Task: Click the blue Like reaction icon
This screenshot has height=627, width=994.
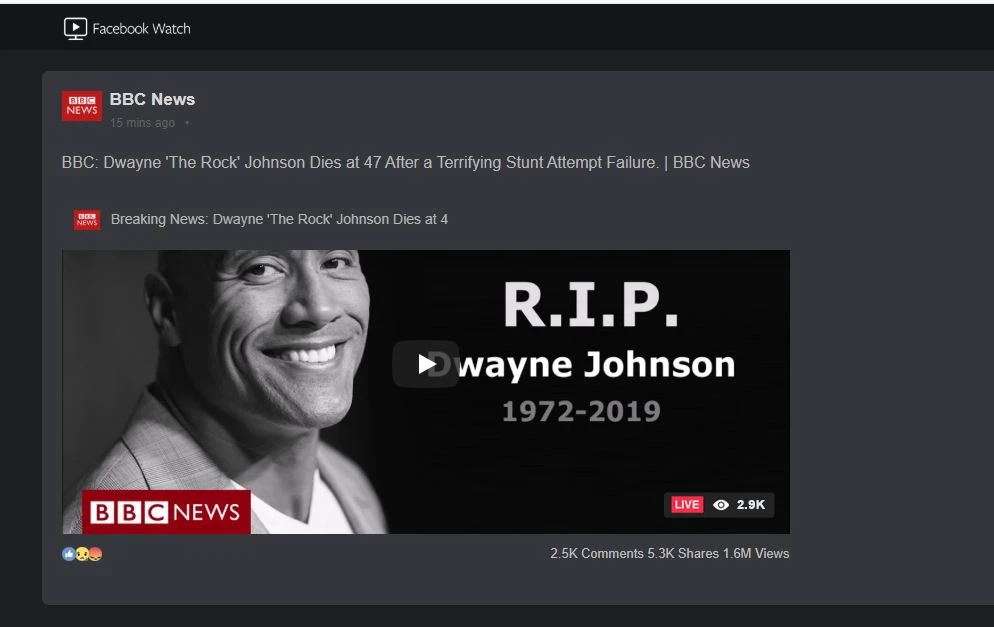Action: click(69, 554)
